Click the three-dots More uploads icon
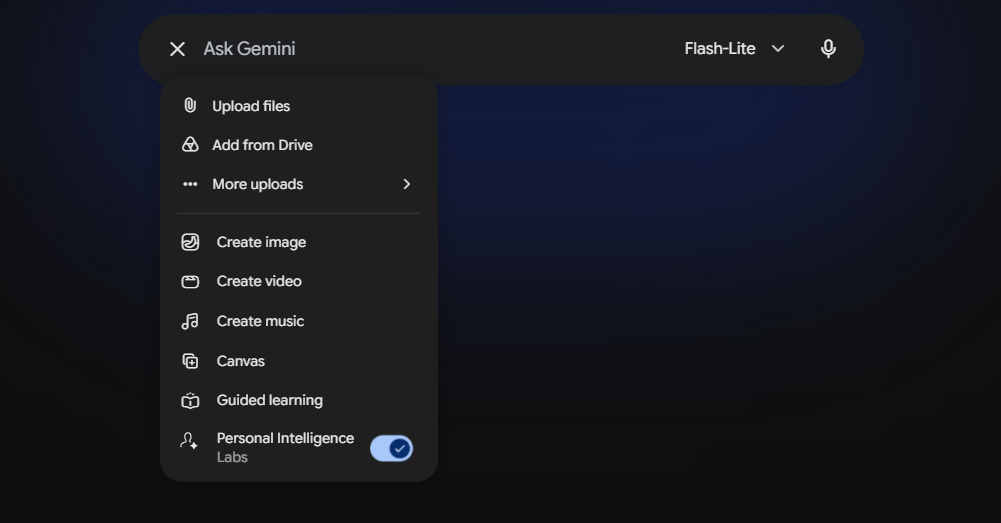Image resolution: width=1001 pixels, height=523 pixels. (x=190, y=185)
